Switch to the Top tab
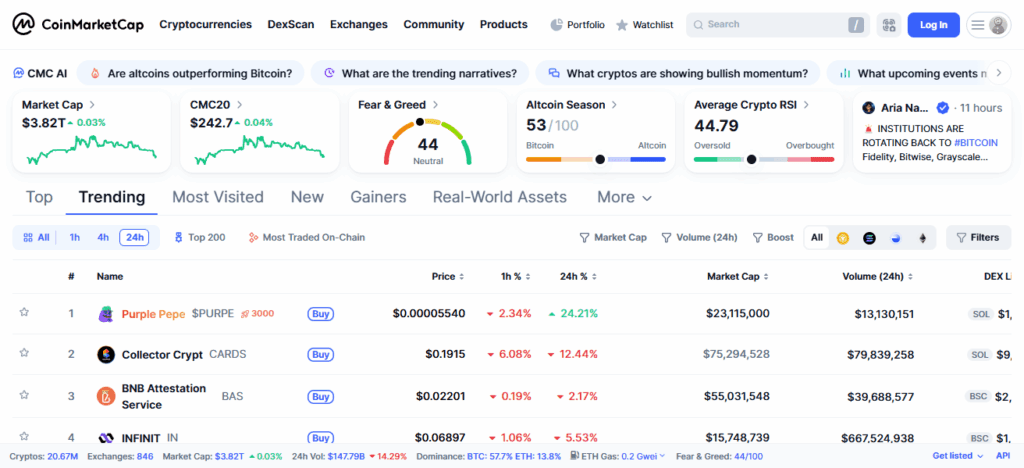The height and width of the screenshot is (468, 1024). tap(39, 197)
